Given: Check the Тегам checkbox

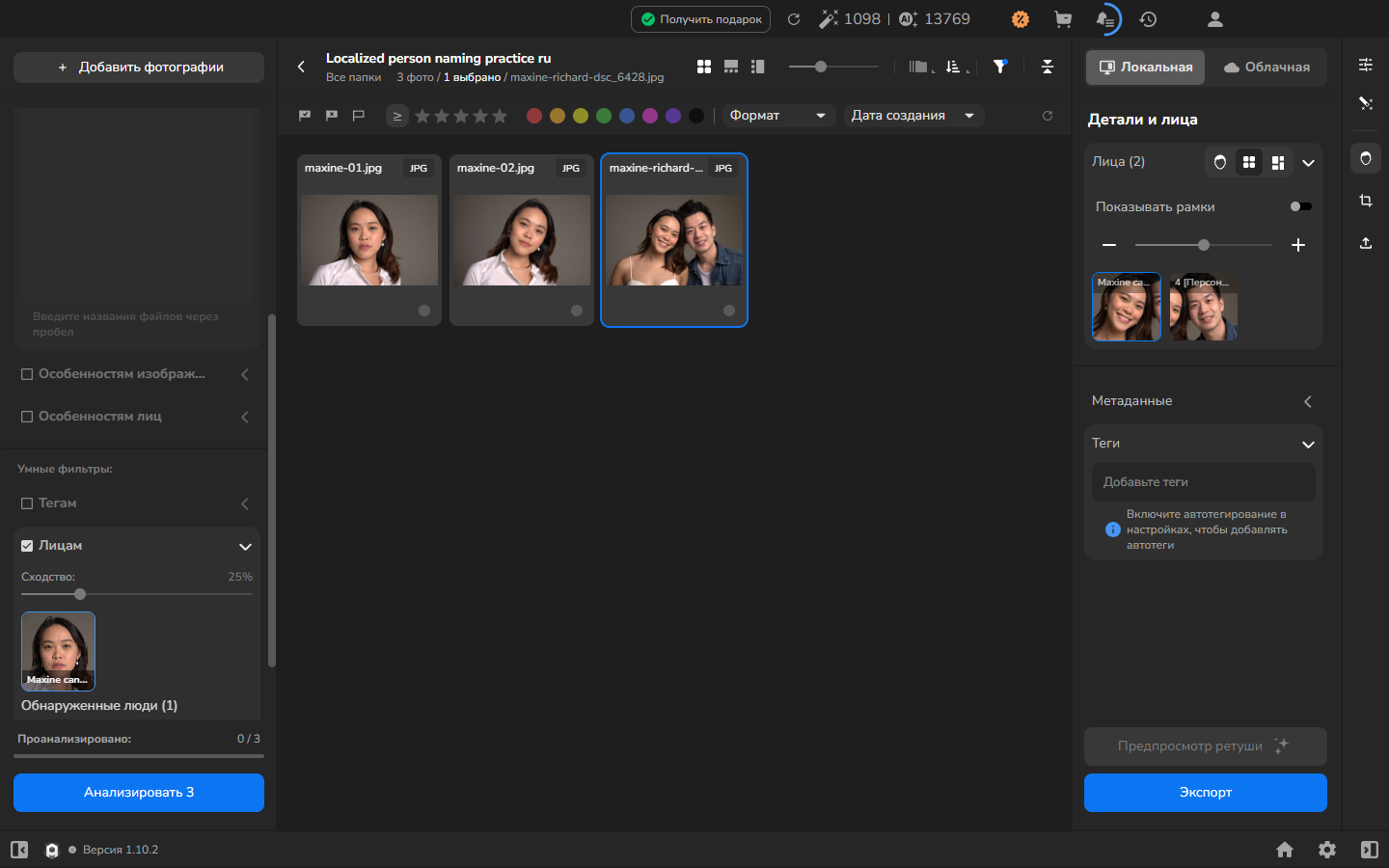Looking at the screenshot, I should (27, 503).
